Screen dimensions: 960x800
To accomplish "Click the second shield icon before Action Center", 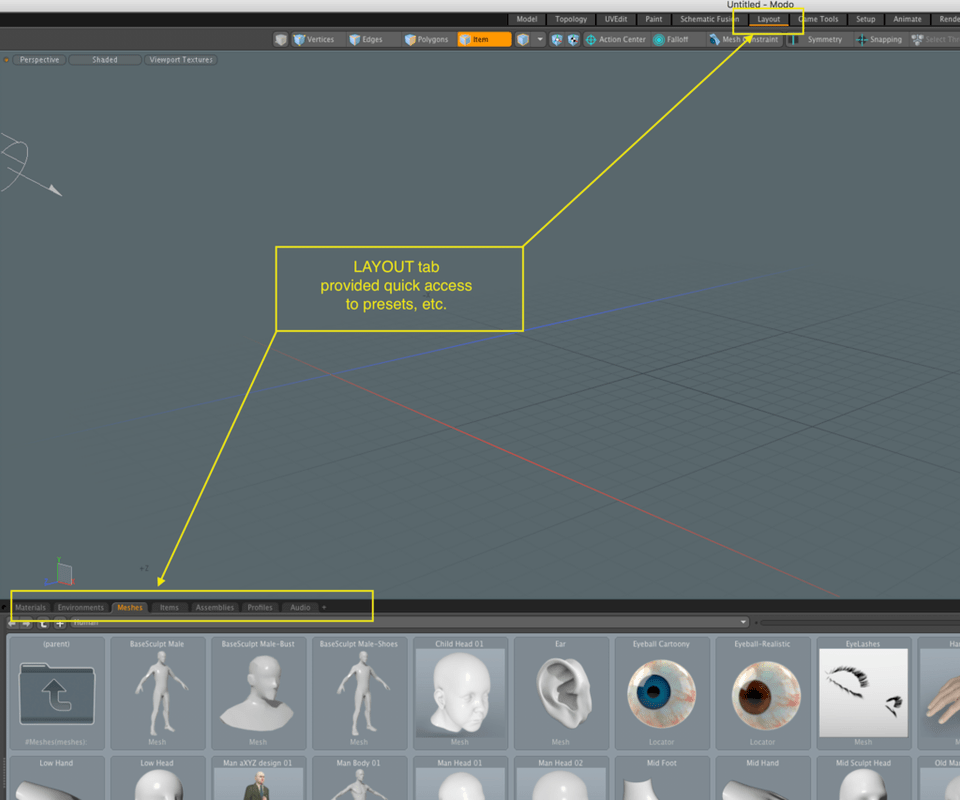I will tap(573, 40).
